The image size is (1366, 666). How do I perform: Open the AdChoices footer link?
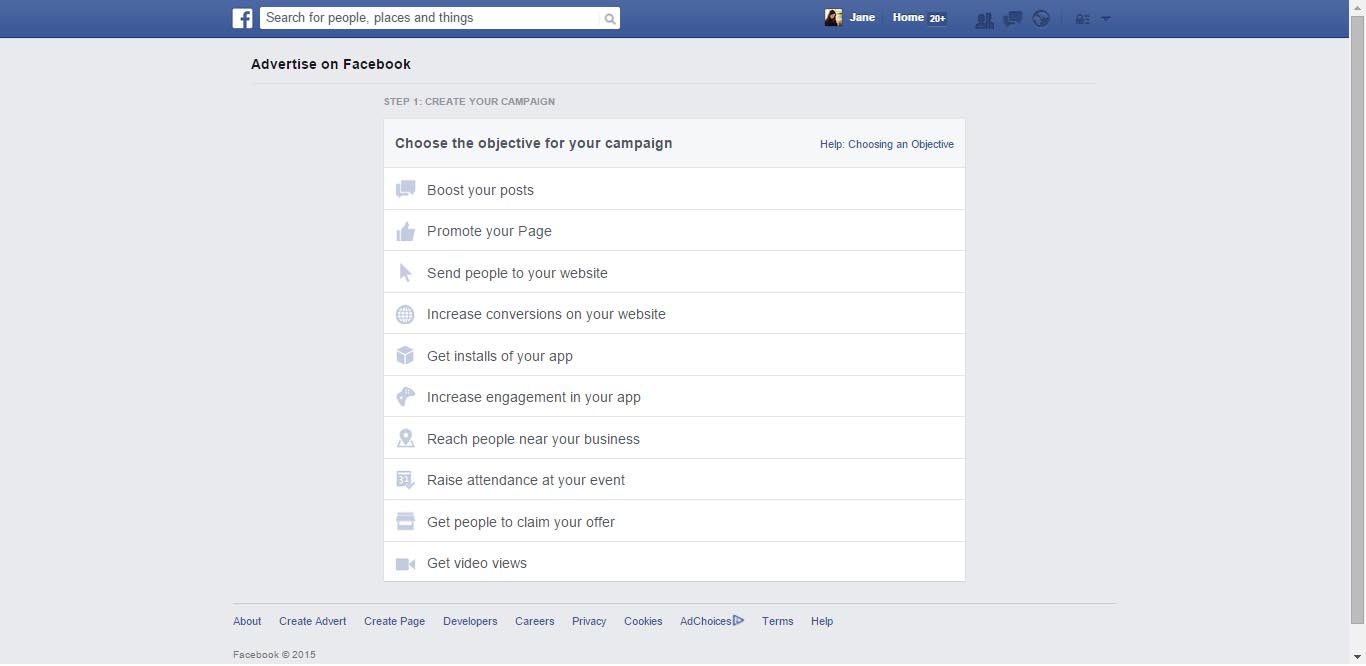[706, 621]
